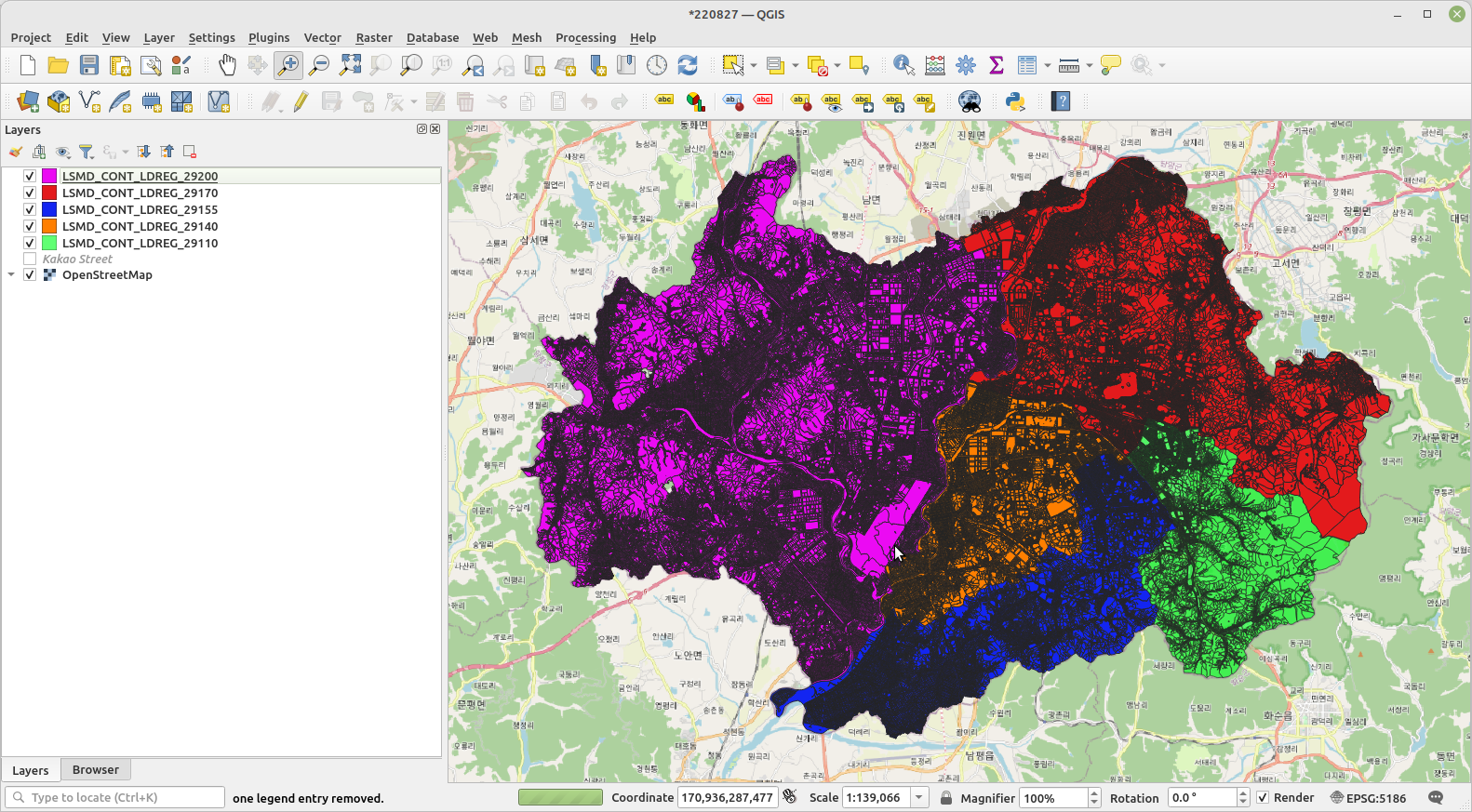The image size is (1472, 812).
Task: Open the Plugins menu
Action: click(269, 37)
